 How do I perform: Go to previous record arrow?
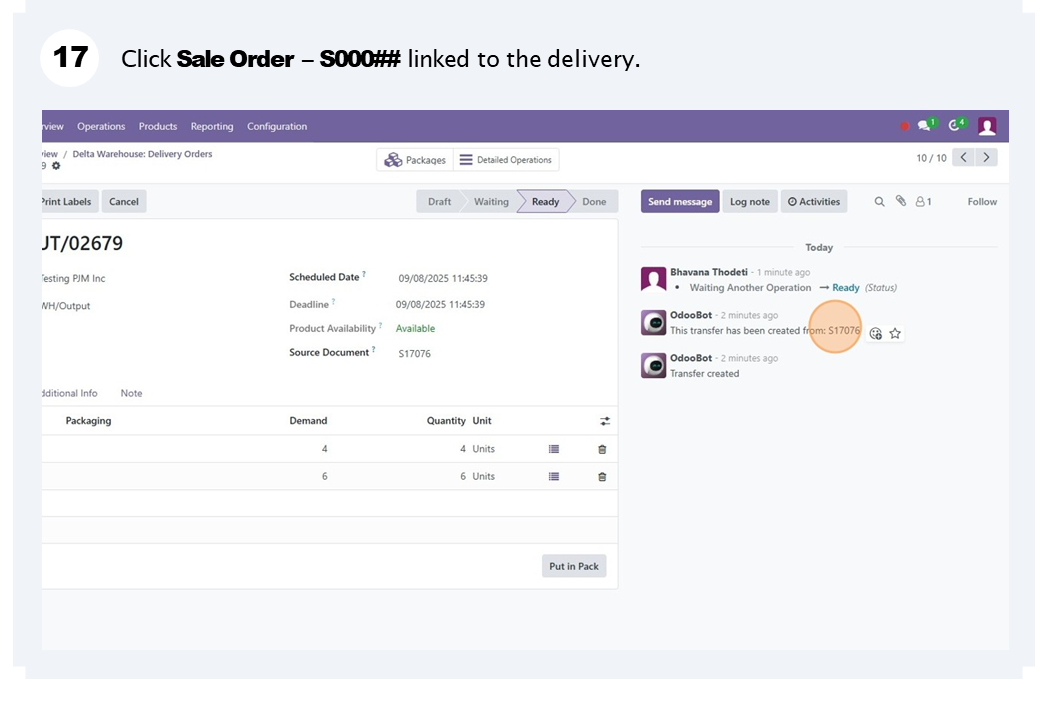[x=964, y=158]
